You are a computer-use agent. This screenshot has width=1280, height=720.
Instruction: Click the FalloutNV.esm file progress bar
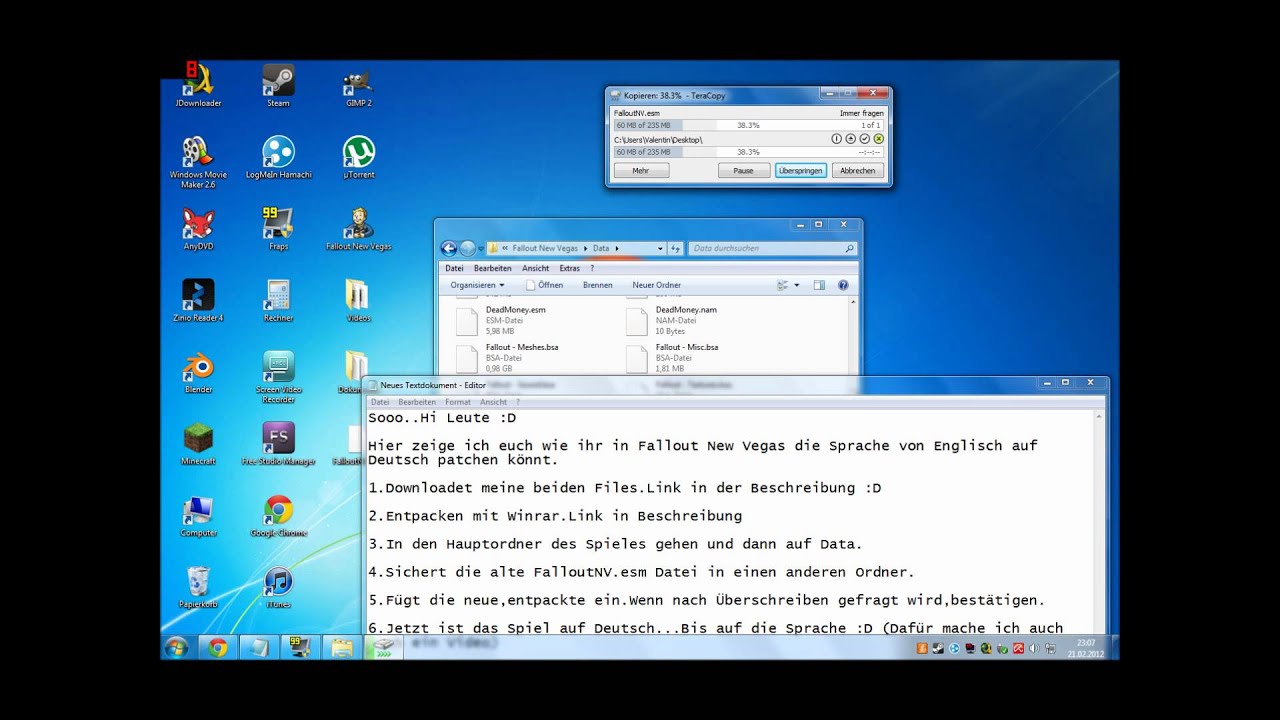pyautogui.click(x=749, y=125)
